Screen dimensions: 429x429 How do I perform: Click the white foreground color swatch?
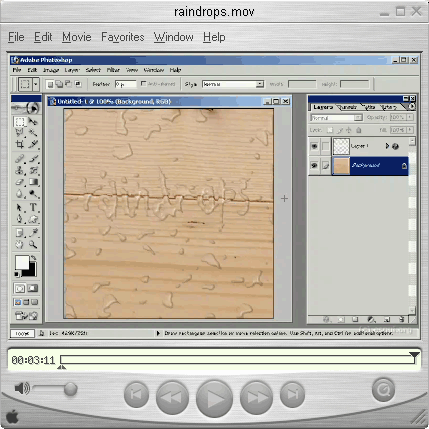point(22,262)
